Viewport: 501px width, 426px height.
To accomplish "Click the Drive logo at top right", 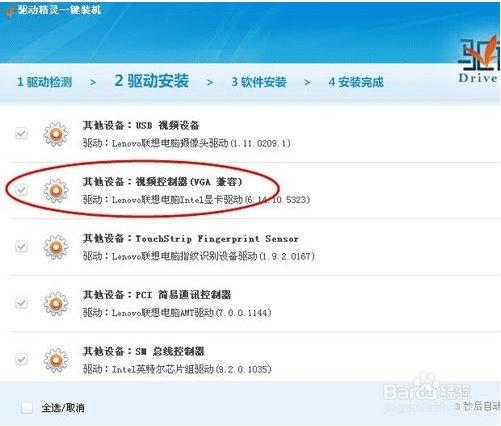I will click(479, 61).
